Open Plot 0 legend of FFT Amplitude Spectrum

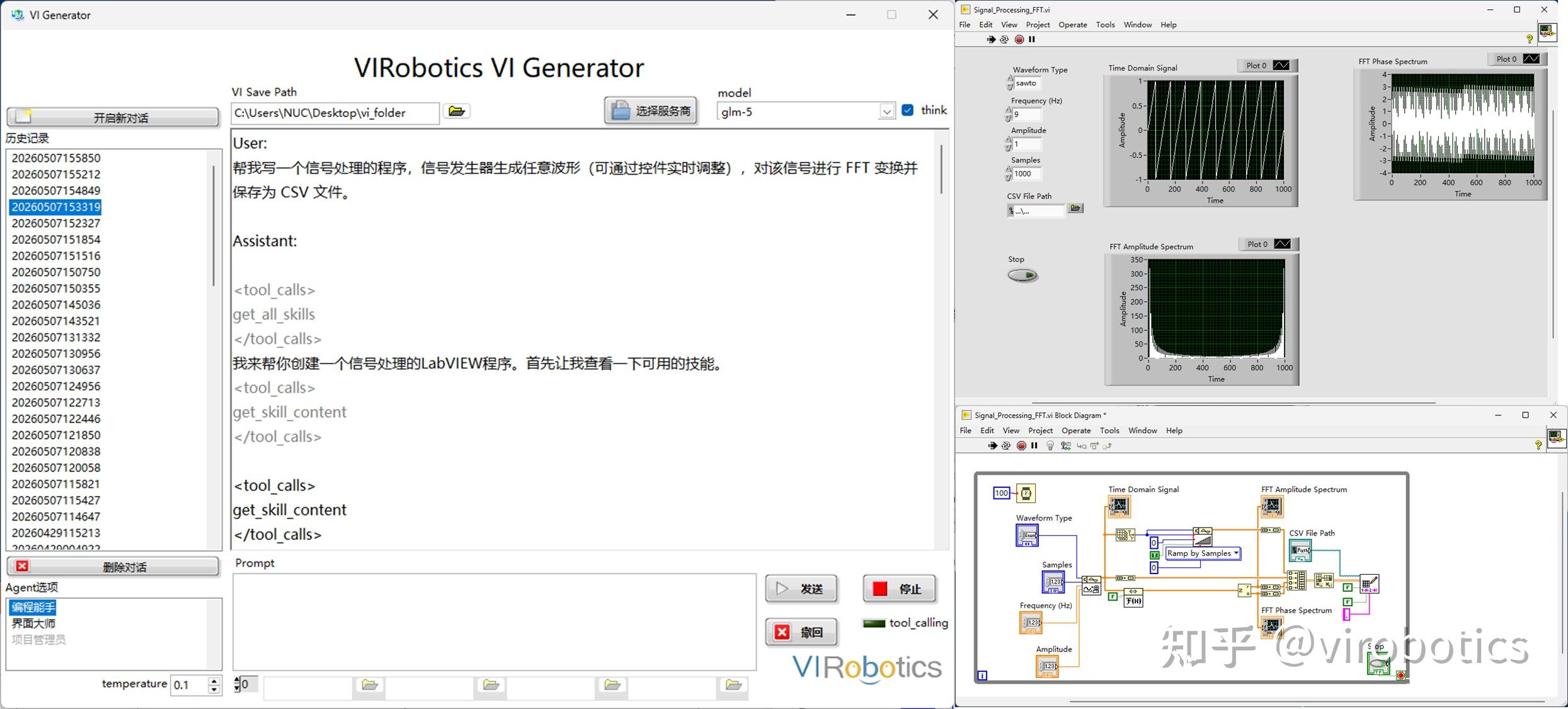pyautogui.click(x=1268, y=244)
